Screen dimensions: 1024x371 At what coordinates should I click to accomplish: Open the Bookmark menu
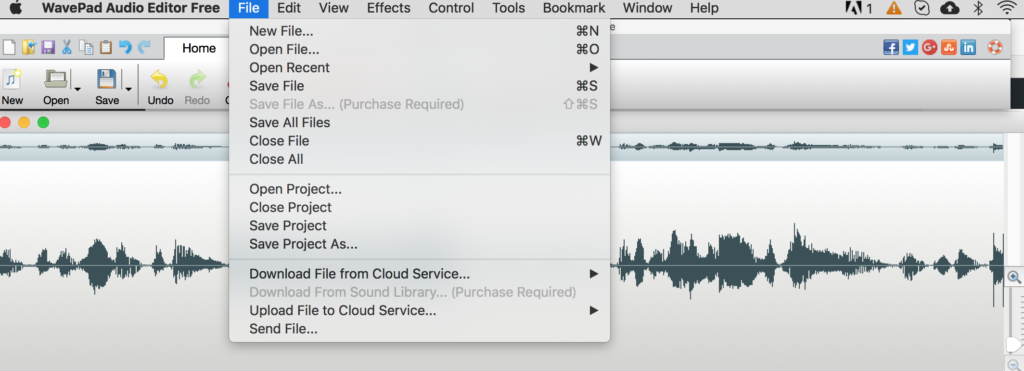[x=574, y=8]
